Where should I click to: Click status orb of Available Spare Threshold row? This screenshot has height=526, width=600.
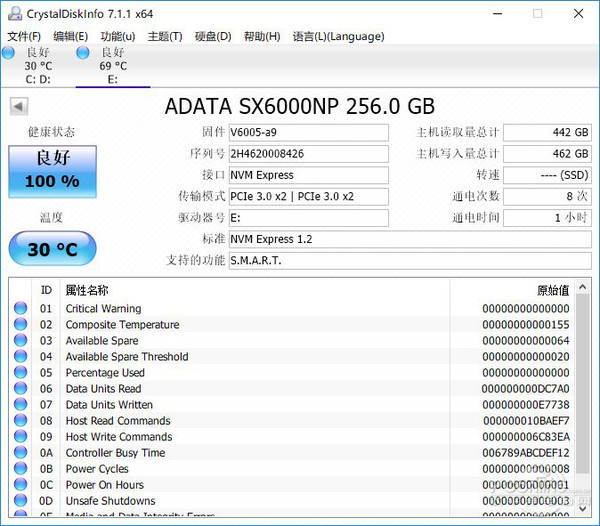click(21, 356)
